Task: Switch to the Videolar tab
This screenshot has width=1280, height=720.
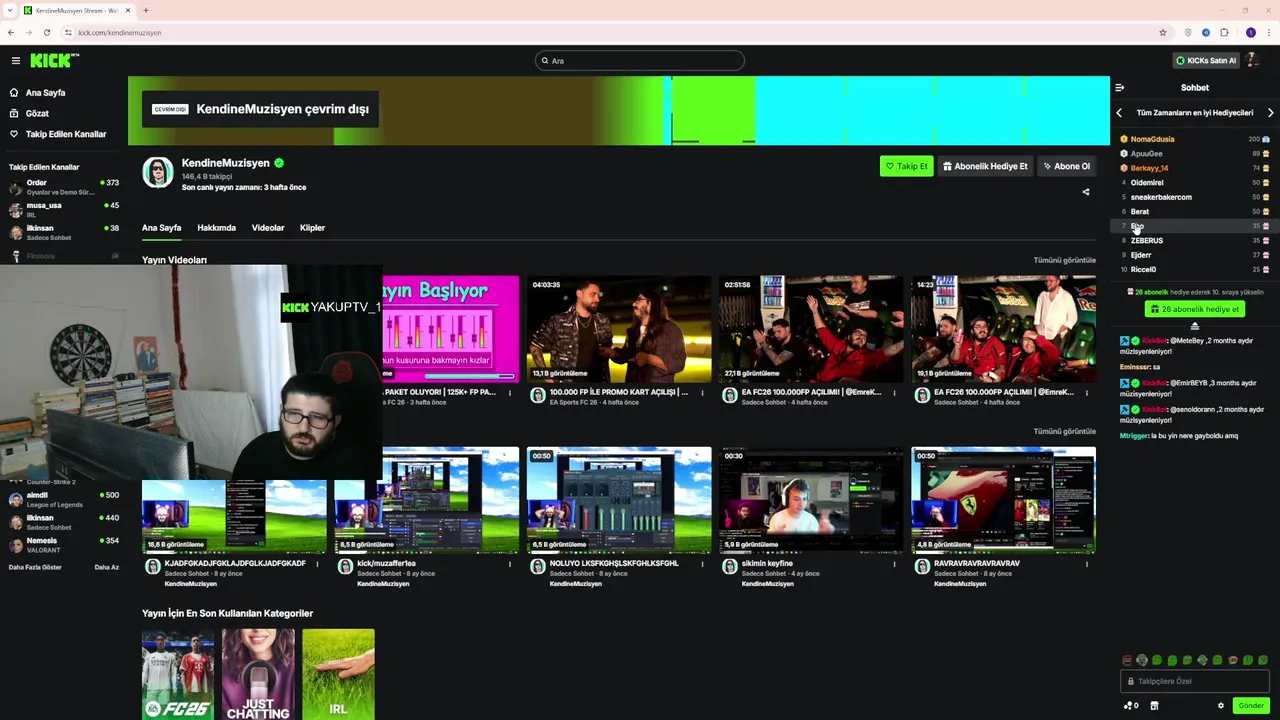Action: 268,228
